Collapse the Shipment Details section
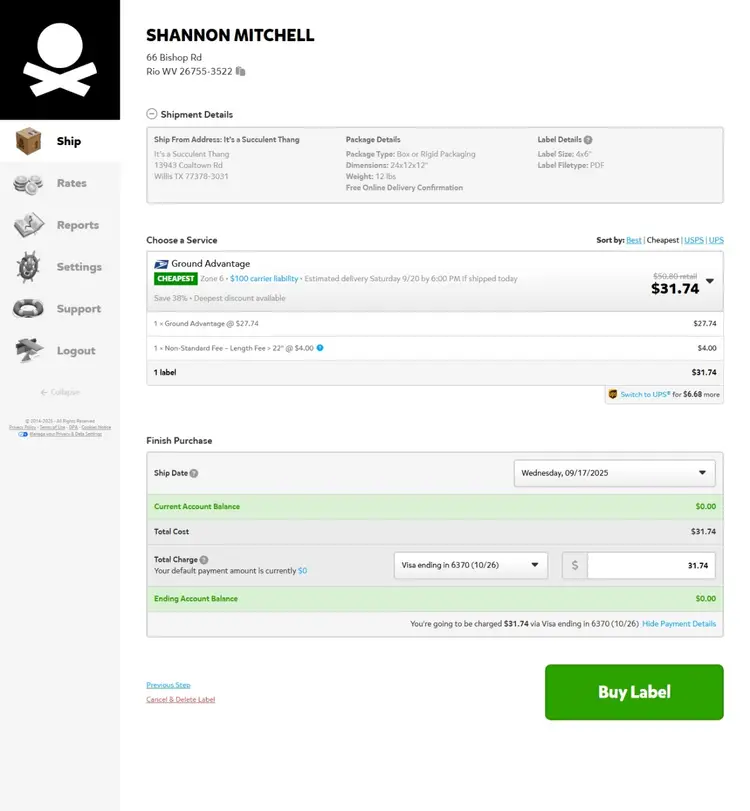Screen dimensions: 750x811 pyautogui.click(x=152, y=115)
